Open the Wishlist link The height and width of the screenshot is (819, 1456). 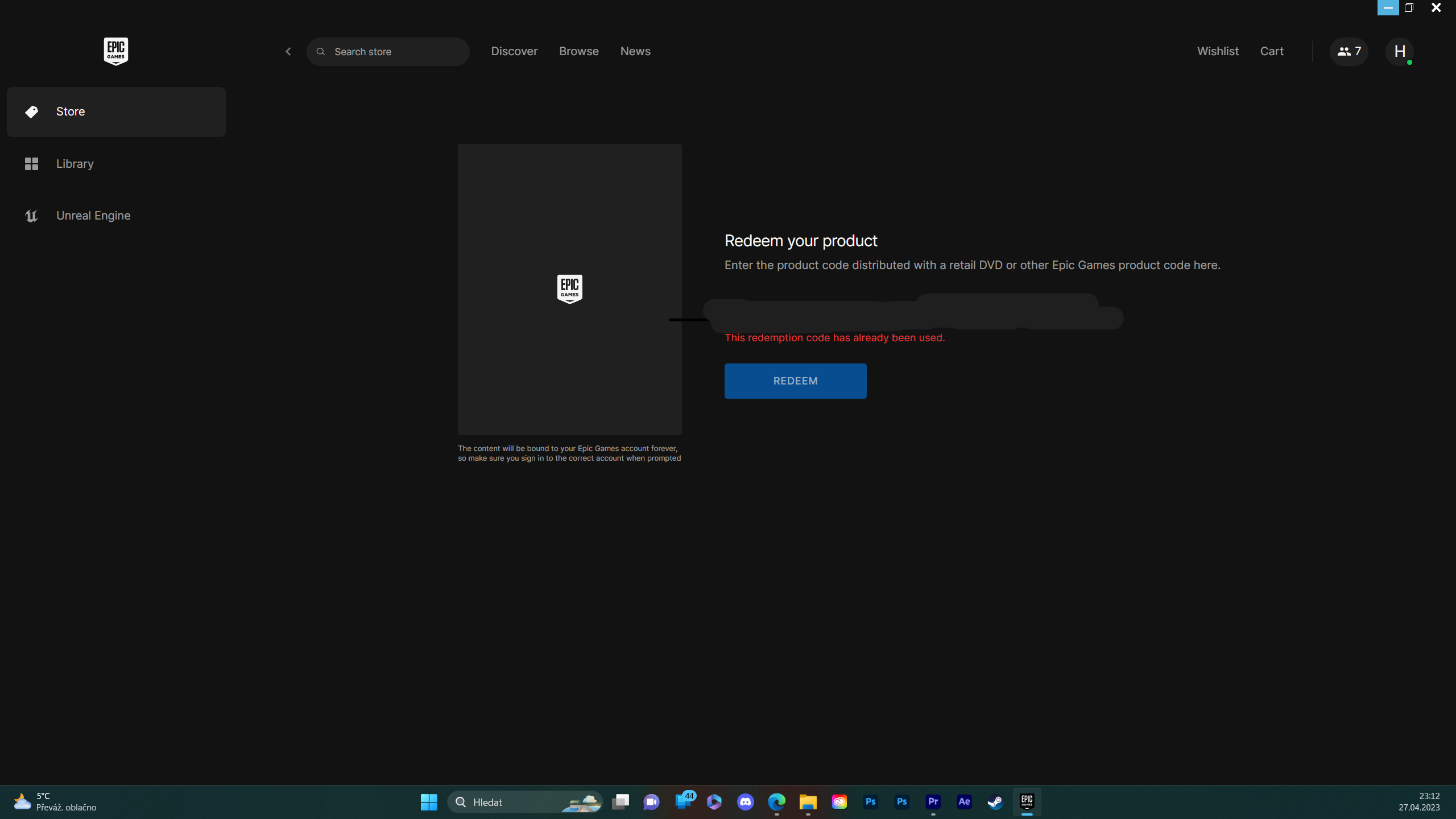pos(1217,51)
